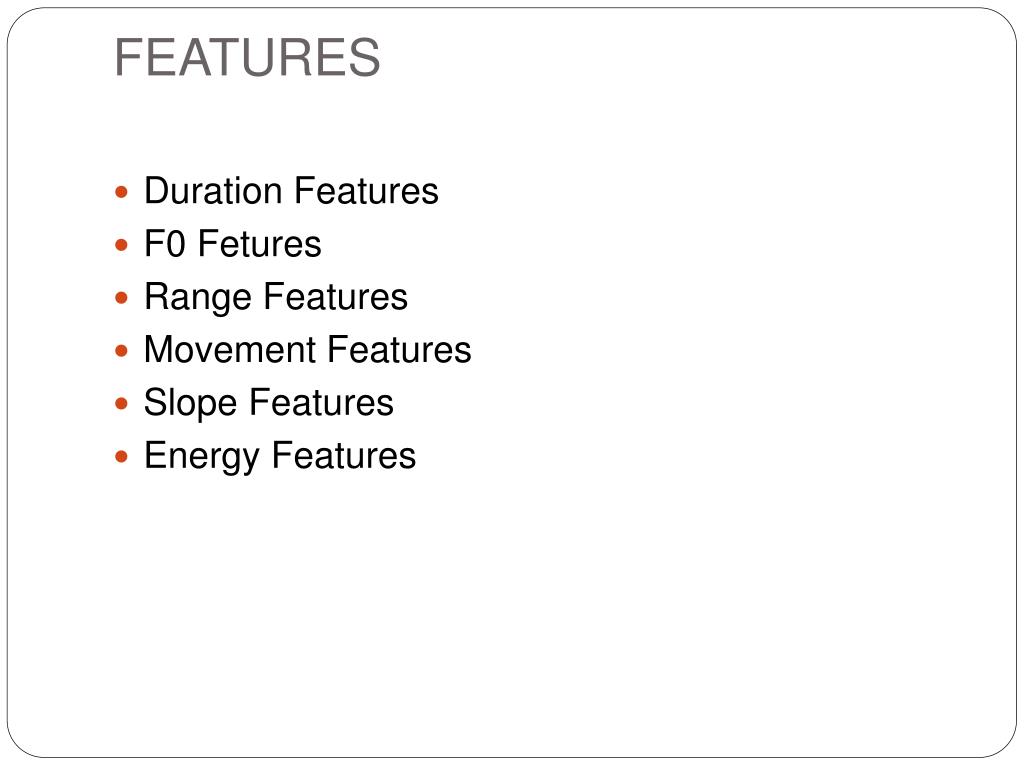
Task: Click the orange bullet beside Duration Features
Action: pyautogui.click(x=121, y=193)
